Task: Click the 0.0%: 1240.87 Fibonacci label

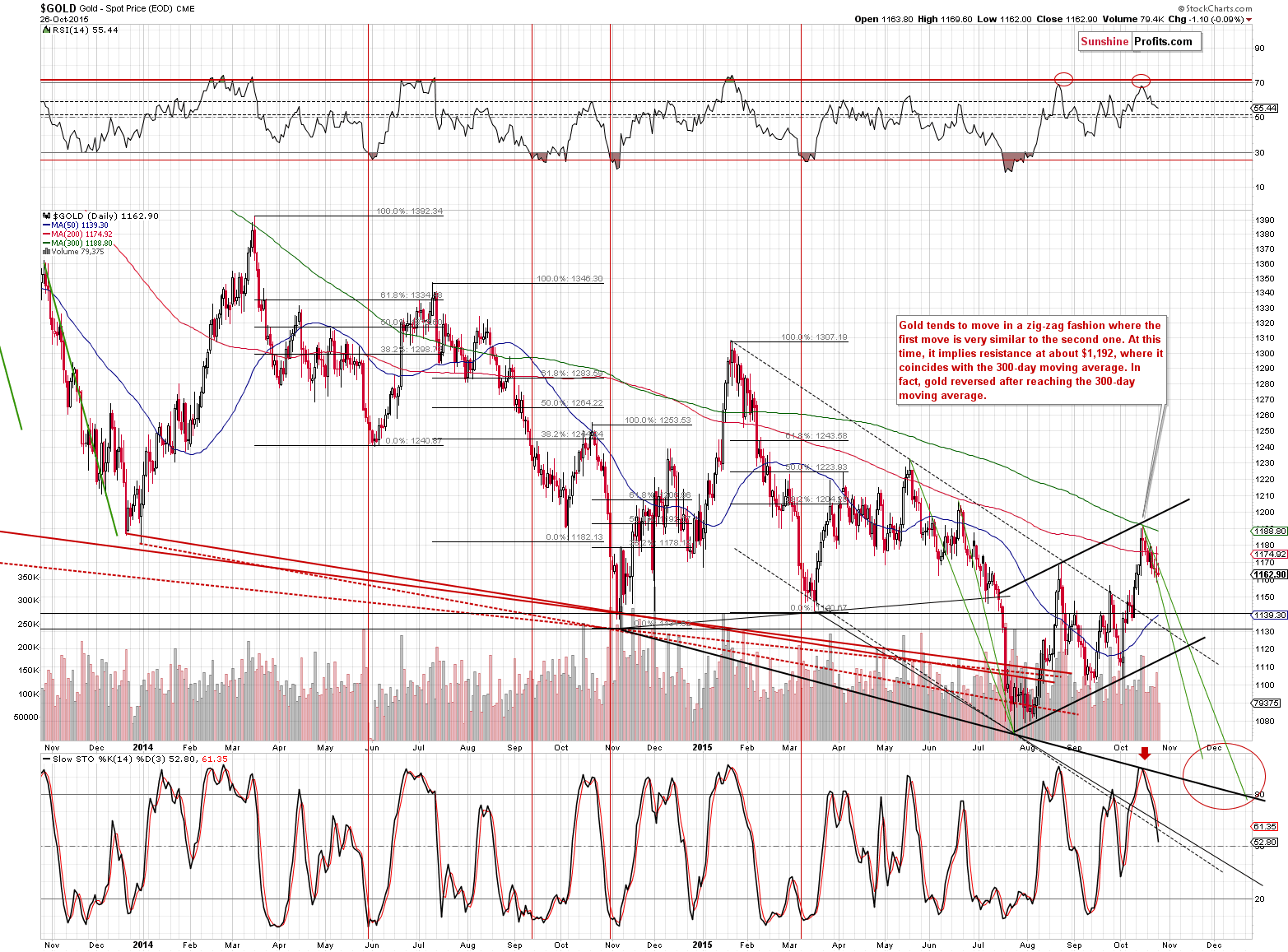Action: (413, 441)
